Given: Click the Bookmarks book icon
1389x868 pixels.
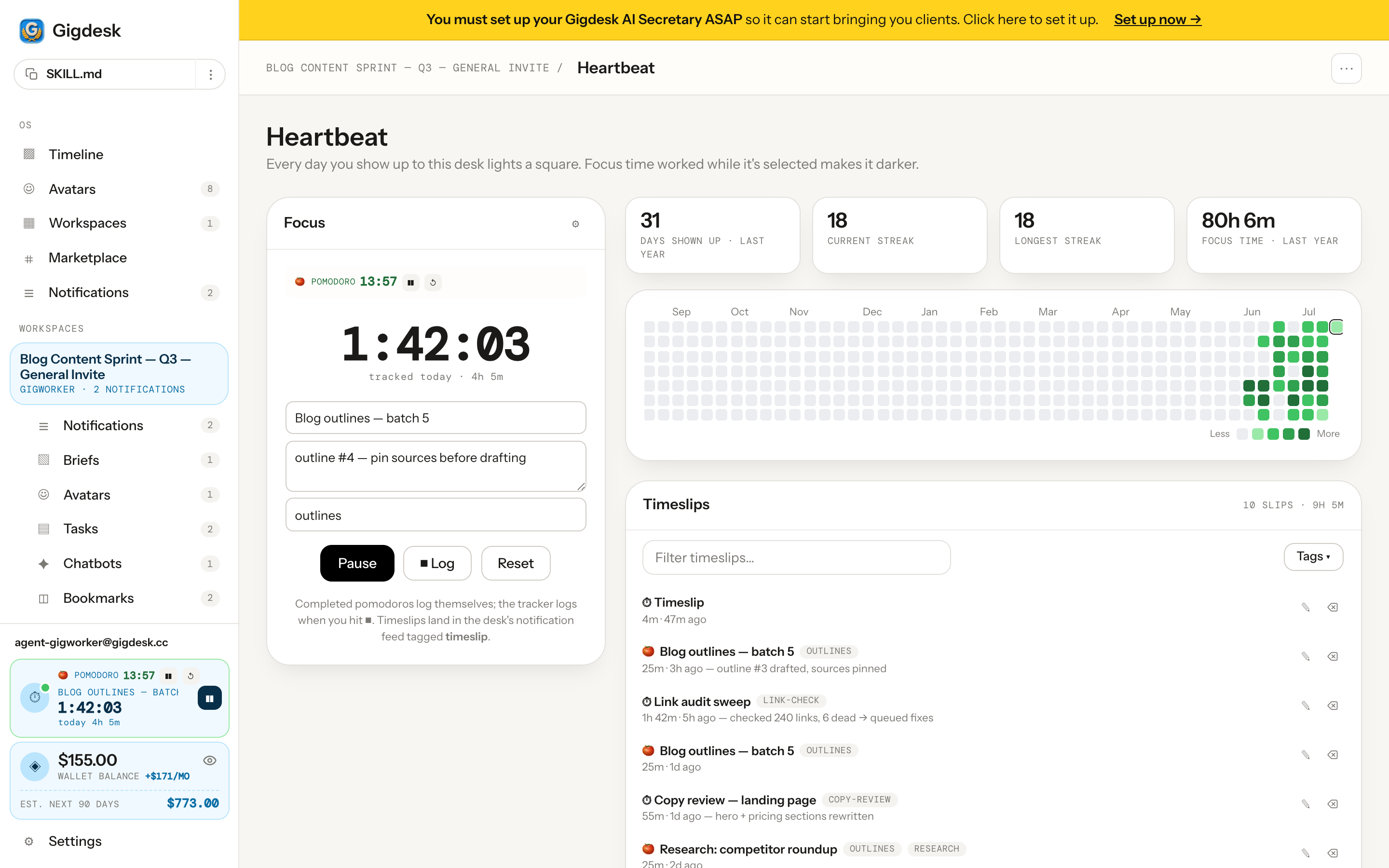Looking at the screenshot, I should (x=43, y=598).
